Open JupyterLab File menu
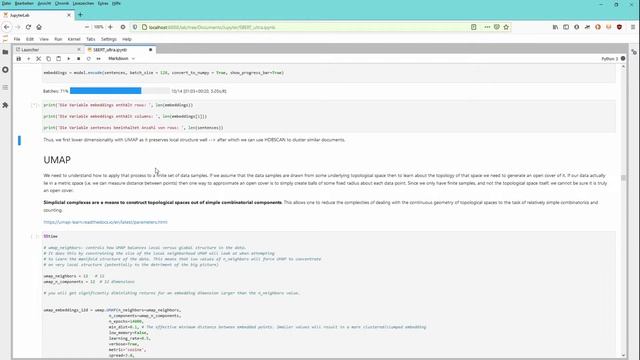 pyautogui.click(x=17, y=39)
